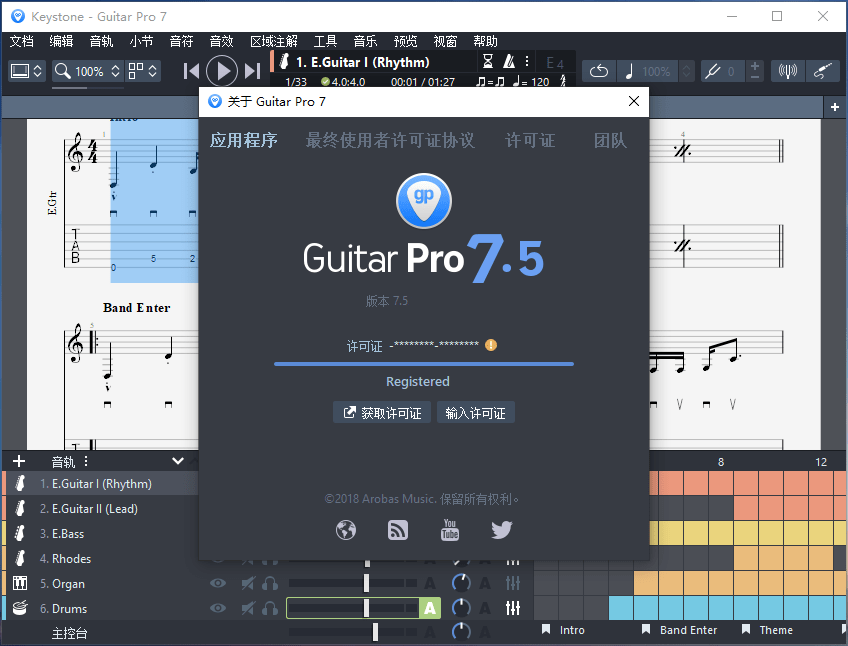
Task: Click the tempo 120 indicator
Action: [x=531, y=82]
